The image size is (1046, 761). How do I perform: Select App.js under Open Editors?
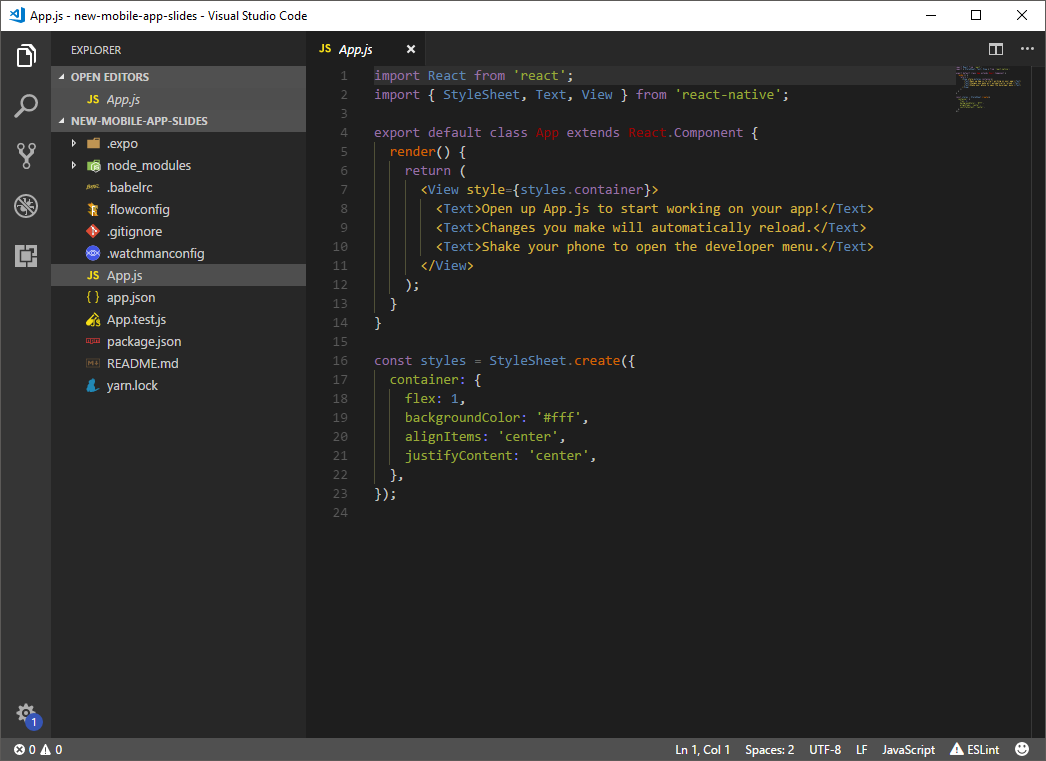pyautogui.click(x=179, y=99)
